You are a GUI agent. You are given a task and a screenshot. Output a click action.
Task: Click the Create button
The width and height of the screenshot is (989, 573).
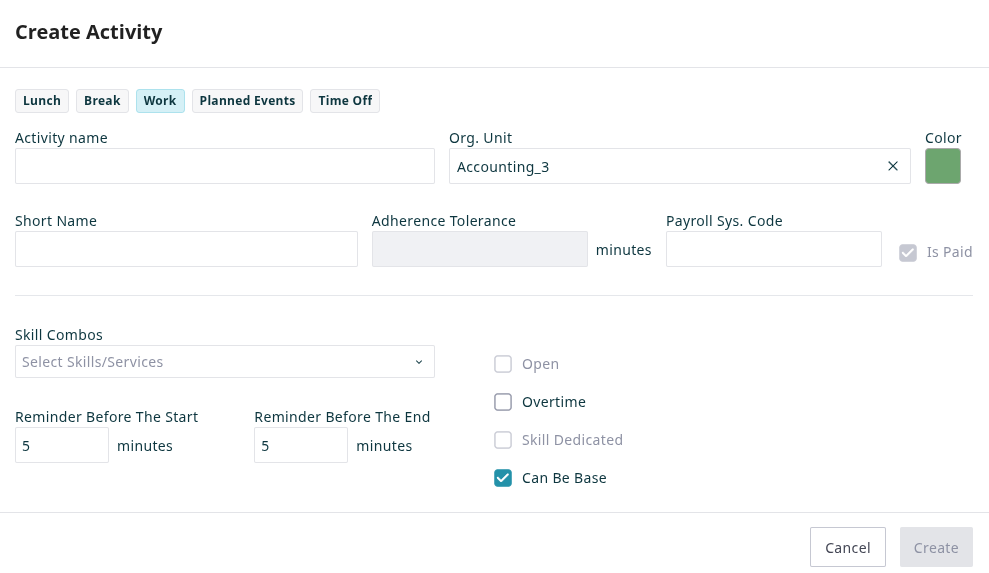pos(936,547)
